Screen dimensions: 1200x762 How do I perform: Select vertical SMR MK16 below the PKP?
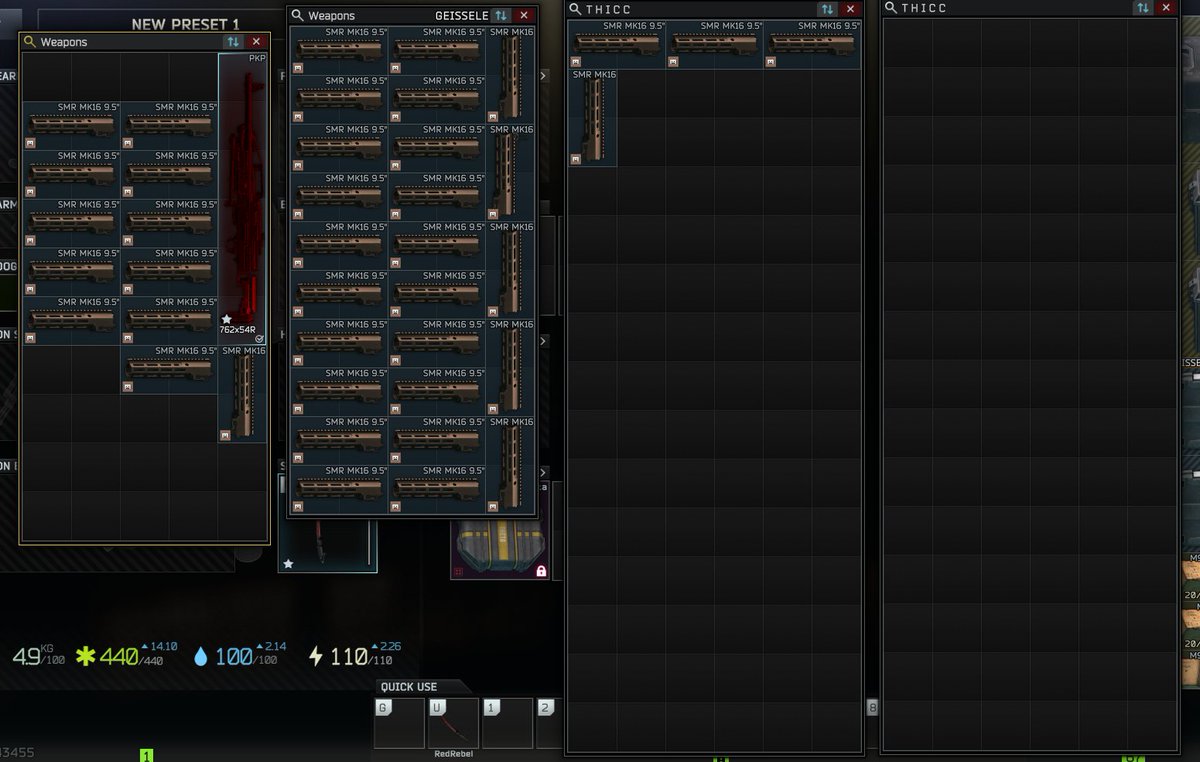[243, 393]
